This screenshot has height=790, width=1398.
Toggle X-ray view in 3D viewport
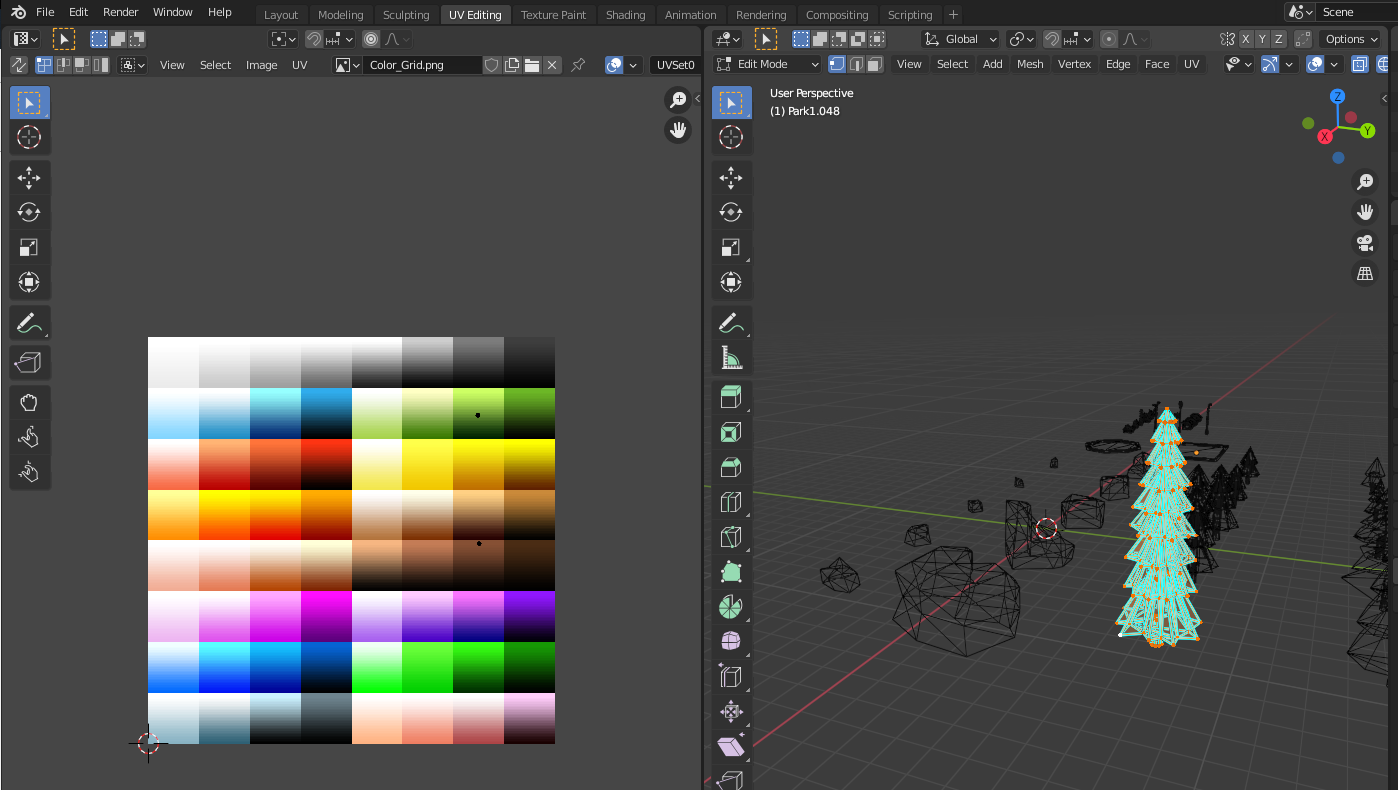pyautogui.click(x=1360, y=64)
